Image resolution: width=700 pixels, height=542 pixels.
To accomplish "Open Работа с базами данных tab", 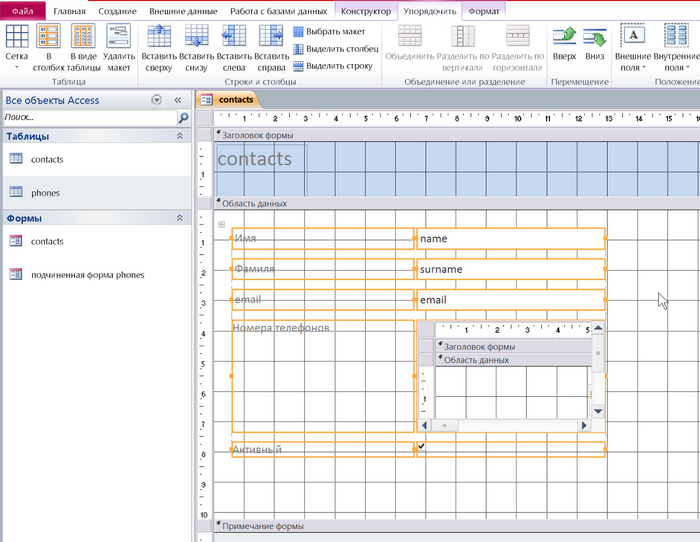I will pos(279,11).
